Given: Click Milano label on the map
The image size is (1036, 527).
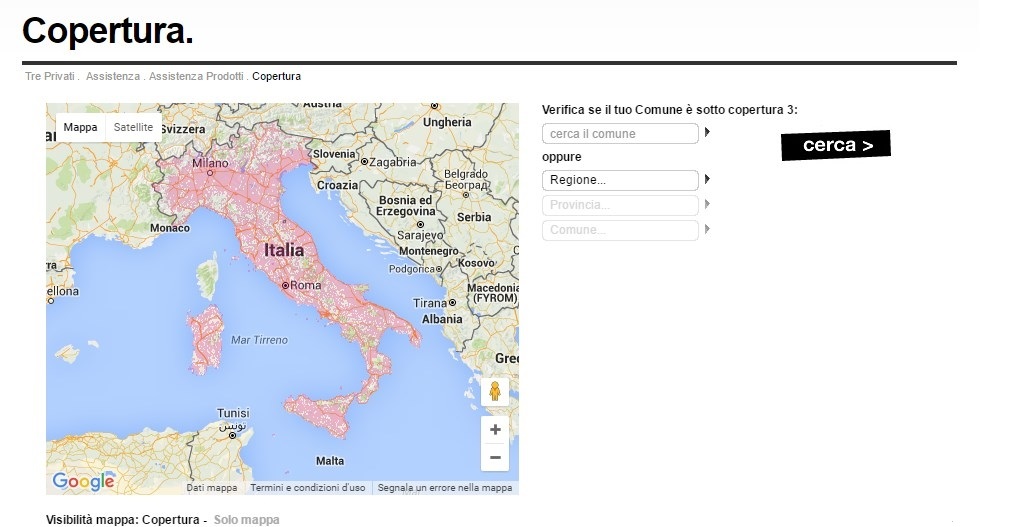Looking at the screenshot, I should pyautogui.click(x=210, y=163).
